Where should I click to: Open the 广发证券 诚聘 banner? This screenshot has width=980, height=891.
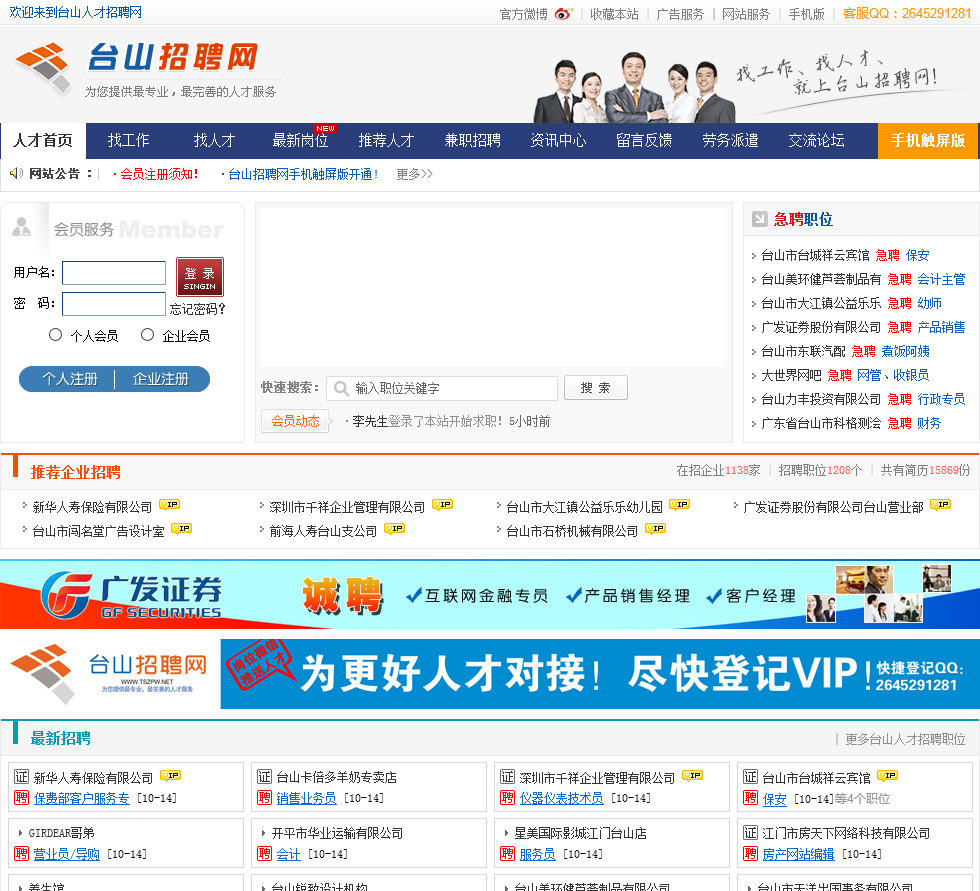[490, 594]
